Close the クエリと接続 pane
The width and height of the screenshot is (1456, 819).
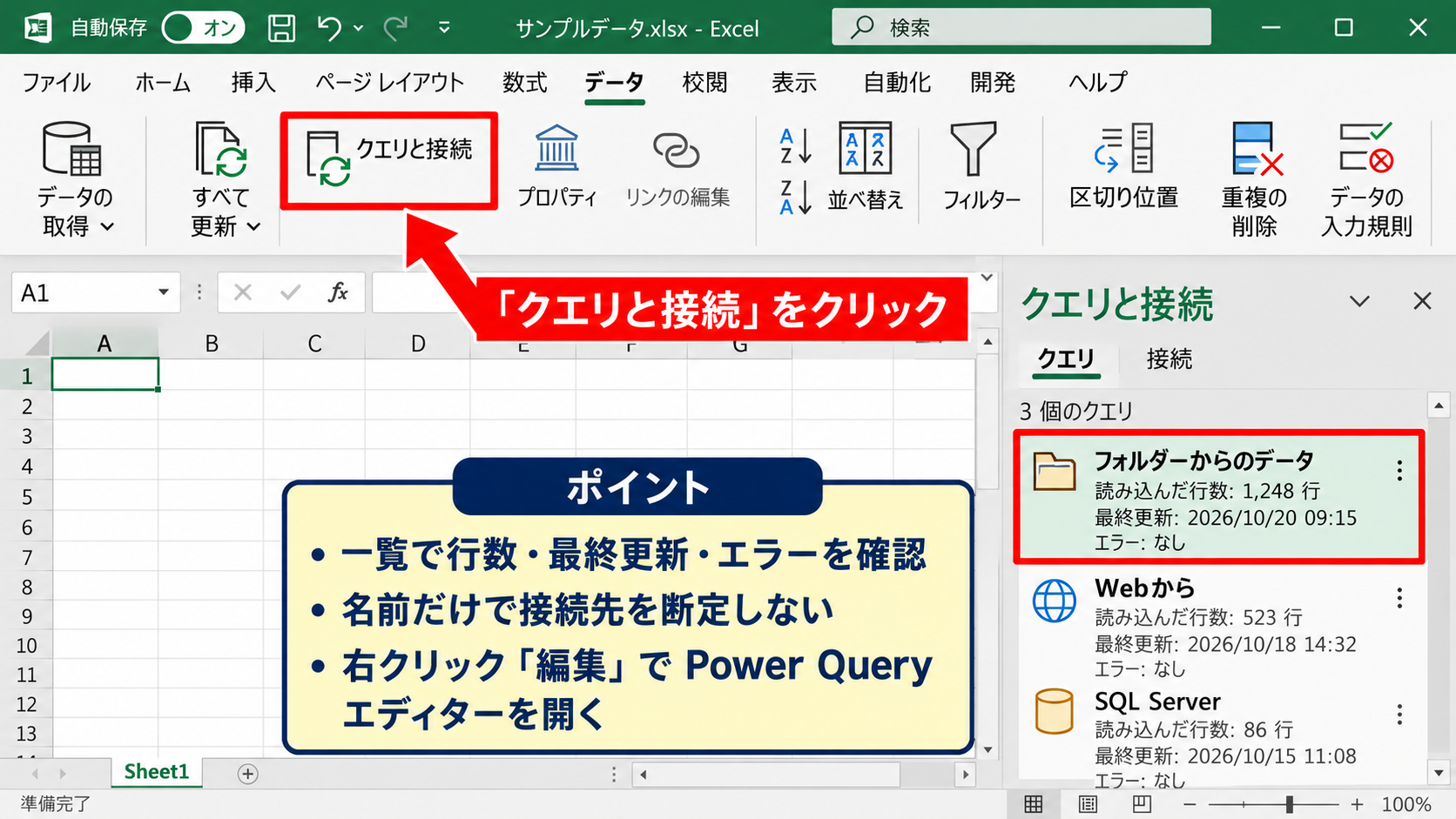[x=1422, y=301]
